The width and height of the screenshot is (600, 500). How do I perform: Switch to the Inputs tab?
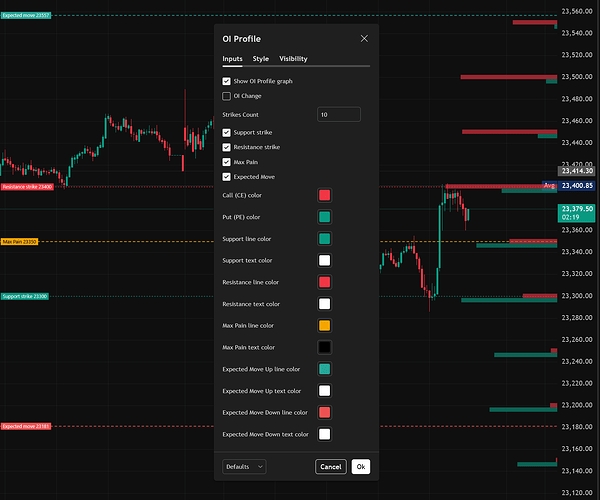pos(232,59)
